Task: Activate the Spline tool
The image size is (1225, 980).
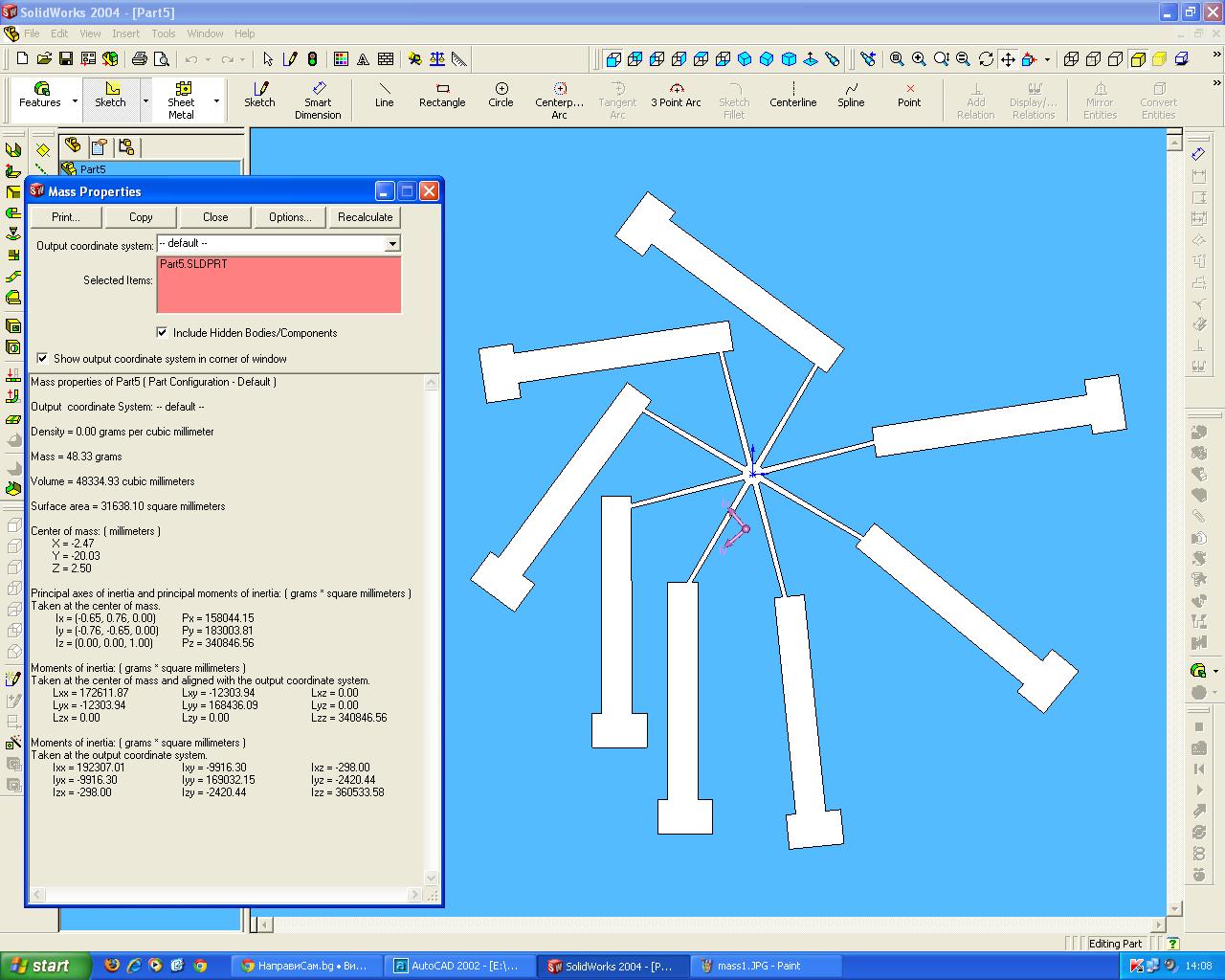Action: tap(851, 95)
